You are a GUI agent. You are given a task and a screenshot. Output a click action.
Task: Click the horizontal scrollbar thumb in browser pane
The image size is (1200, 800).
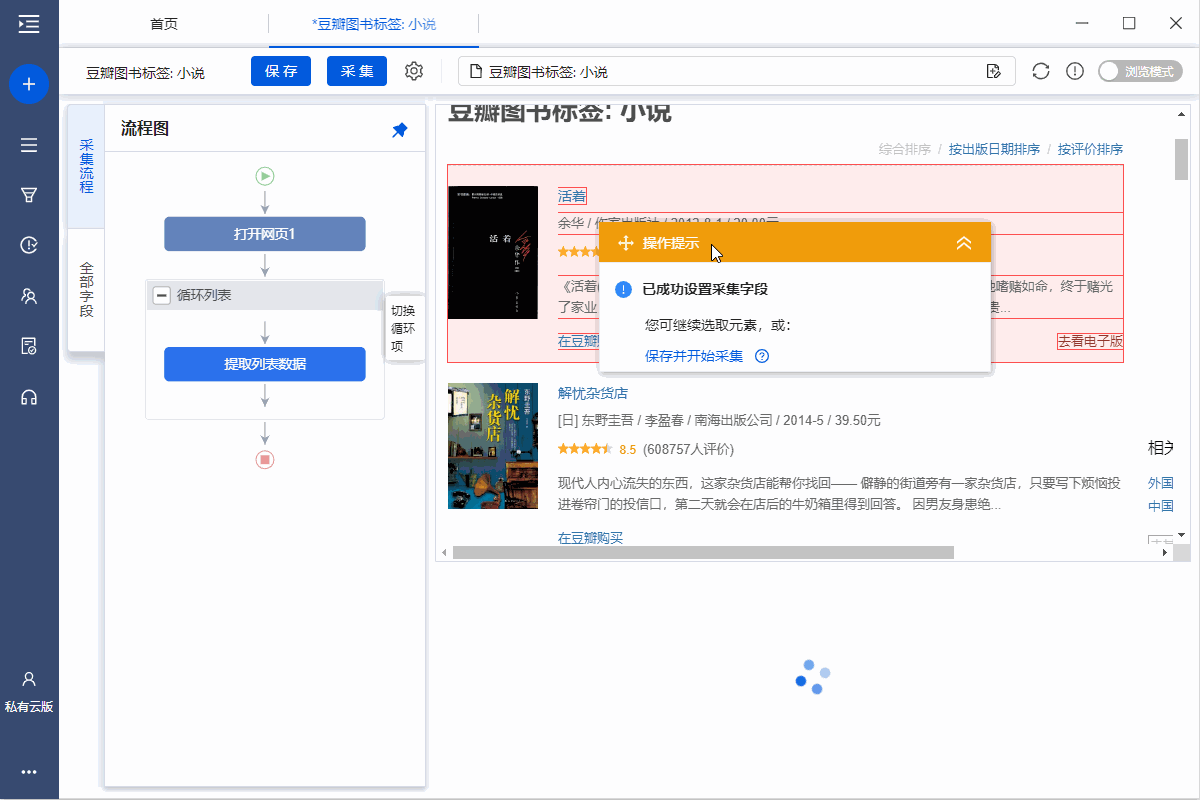point(703,552)
